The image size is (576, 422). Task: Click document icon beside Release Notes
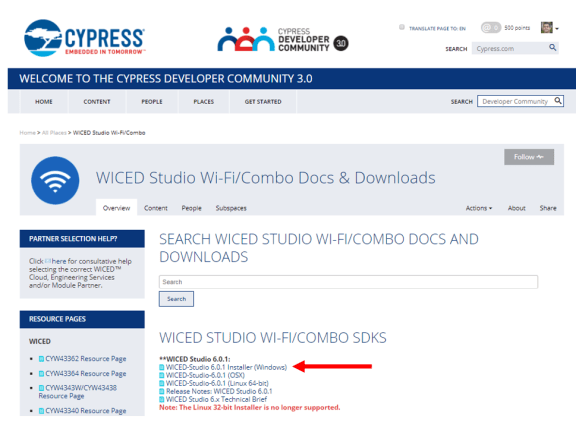(162, 392)
